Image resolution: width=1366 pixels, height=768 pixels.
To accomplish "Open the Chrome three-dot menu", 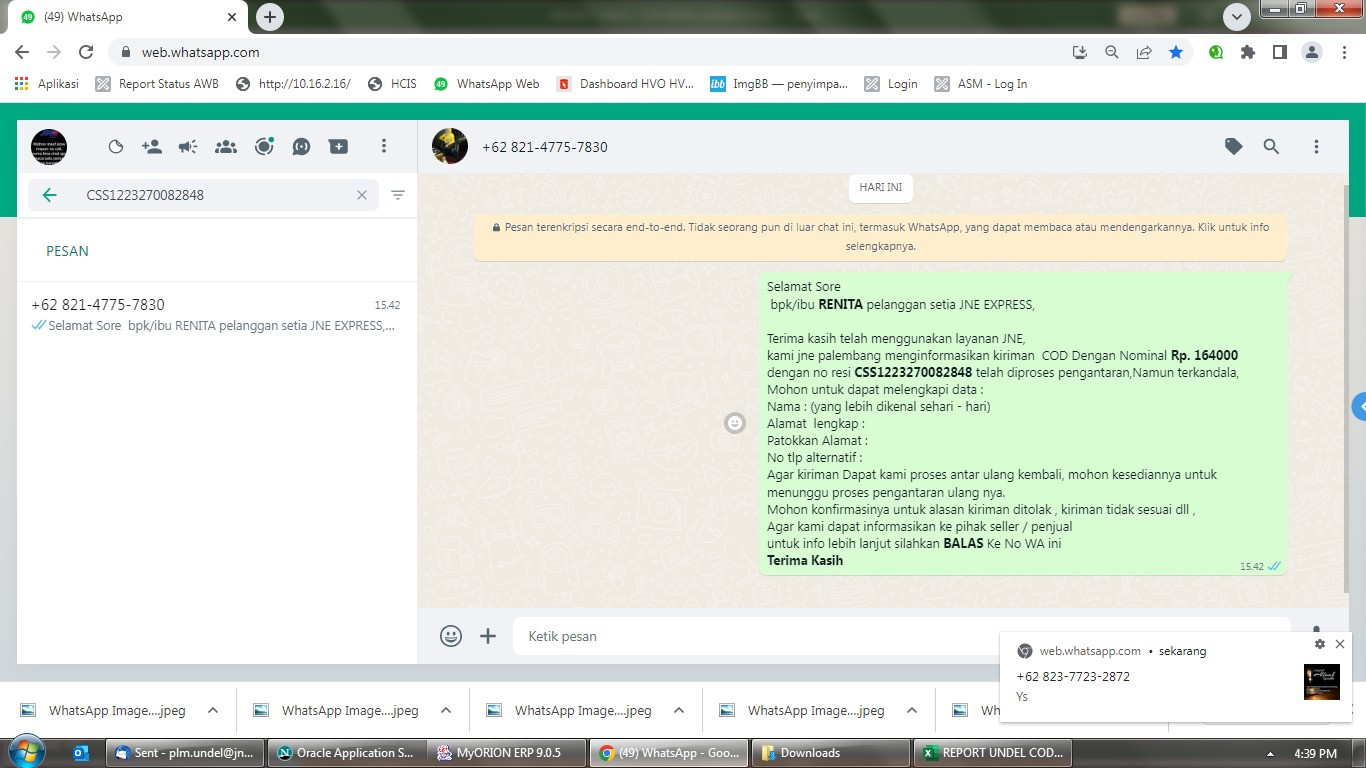I will 1345,52.
